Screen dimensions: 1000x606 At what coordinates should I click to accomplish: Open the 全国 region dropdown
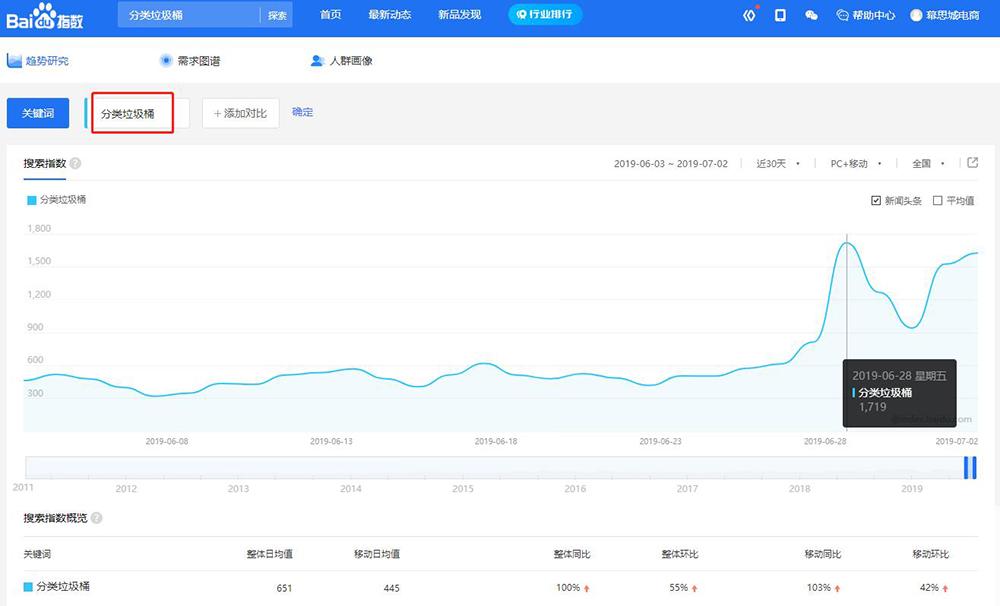[x=926, y=164]
